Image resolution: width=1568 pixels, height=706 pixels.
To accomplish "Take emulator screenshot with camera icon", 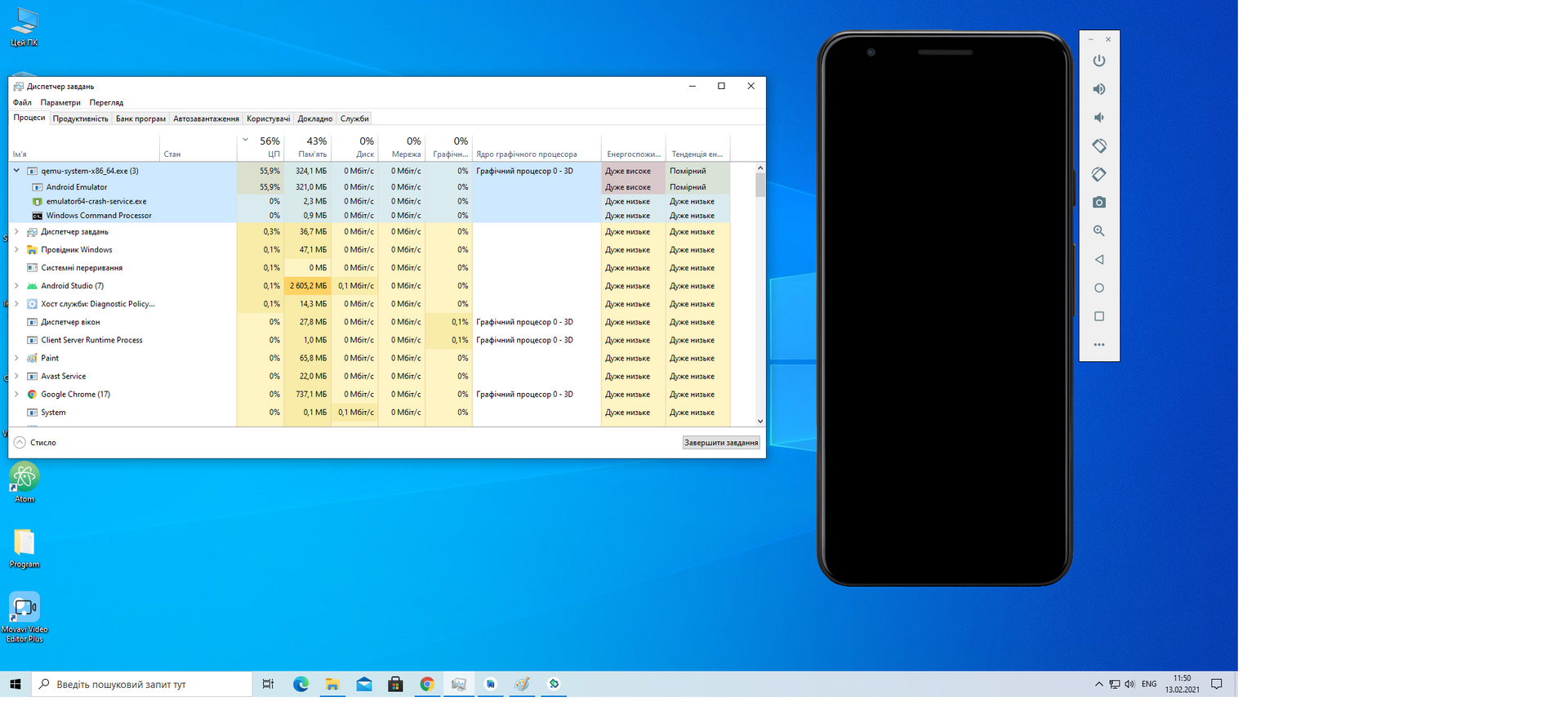I will 1099,203.
